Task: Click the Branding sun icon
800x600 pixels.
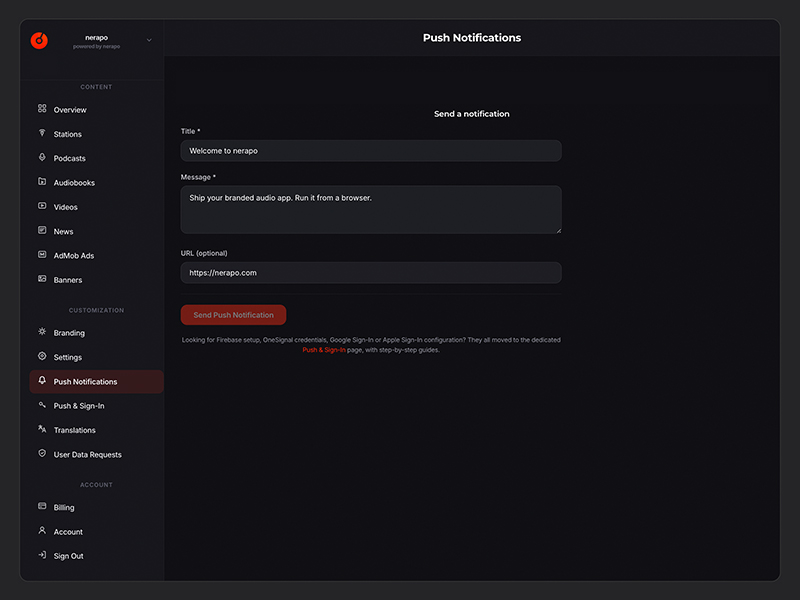Action: (x=42, y=332)
